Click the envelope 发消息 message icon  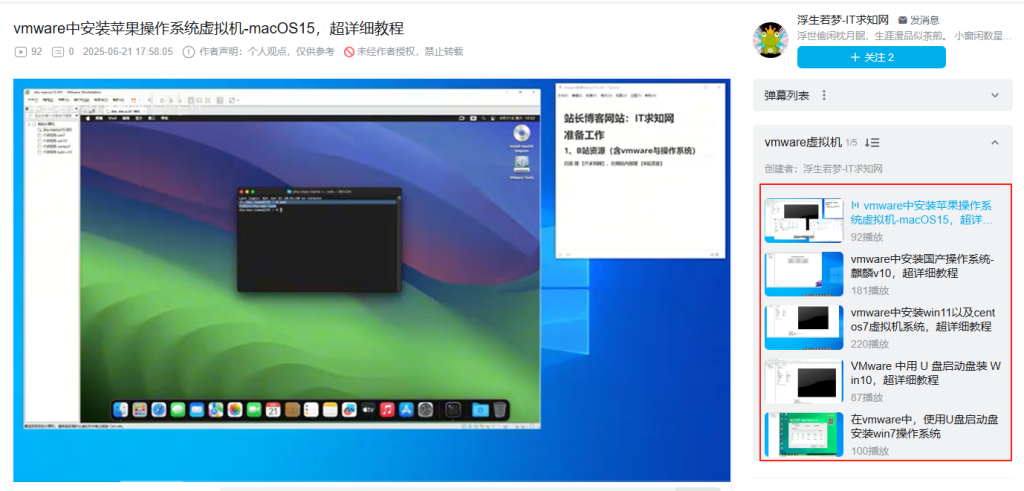point(903,20)
